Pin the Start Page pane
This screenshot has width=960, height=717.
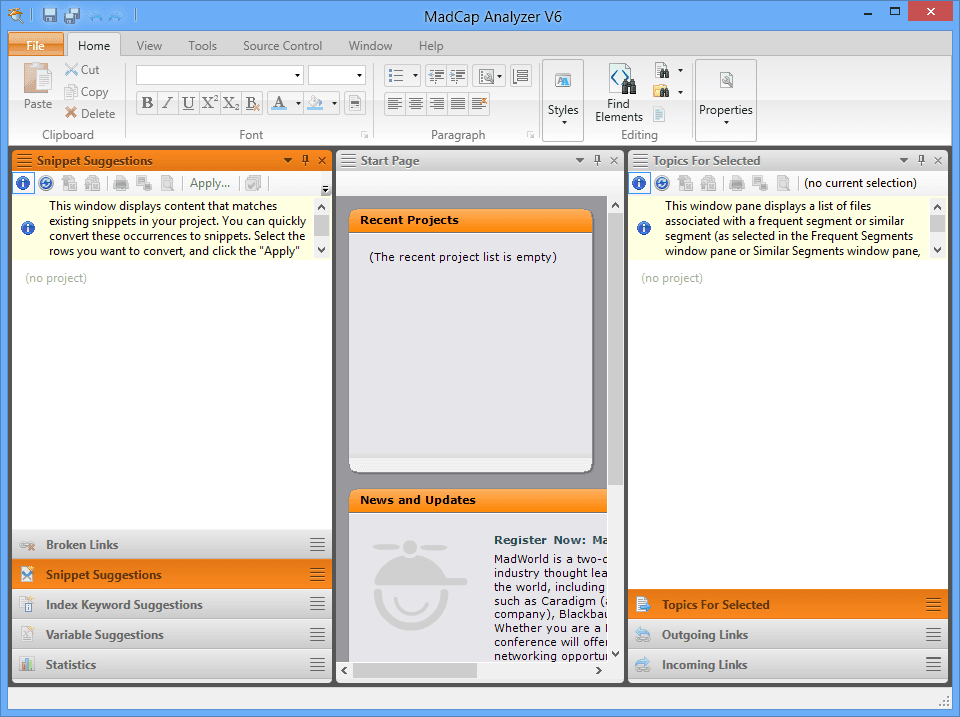(598, 160)
